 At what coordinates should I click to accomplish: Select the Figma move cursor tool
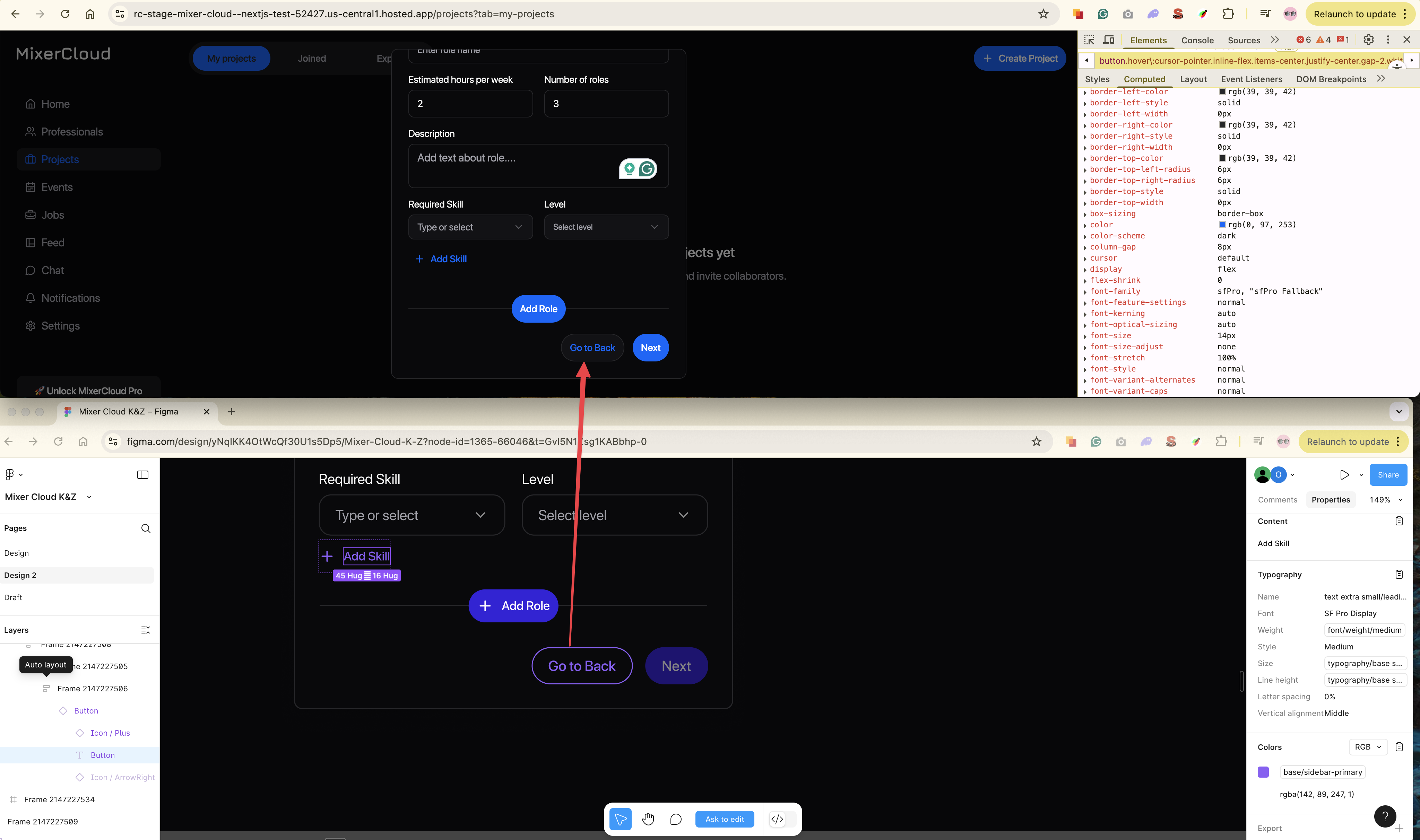pyautogui.click(x=621, y=819)
